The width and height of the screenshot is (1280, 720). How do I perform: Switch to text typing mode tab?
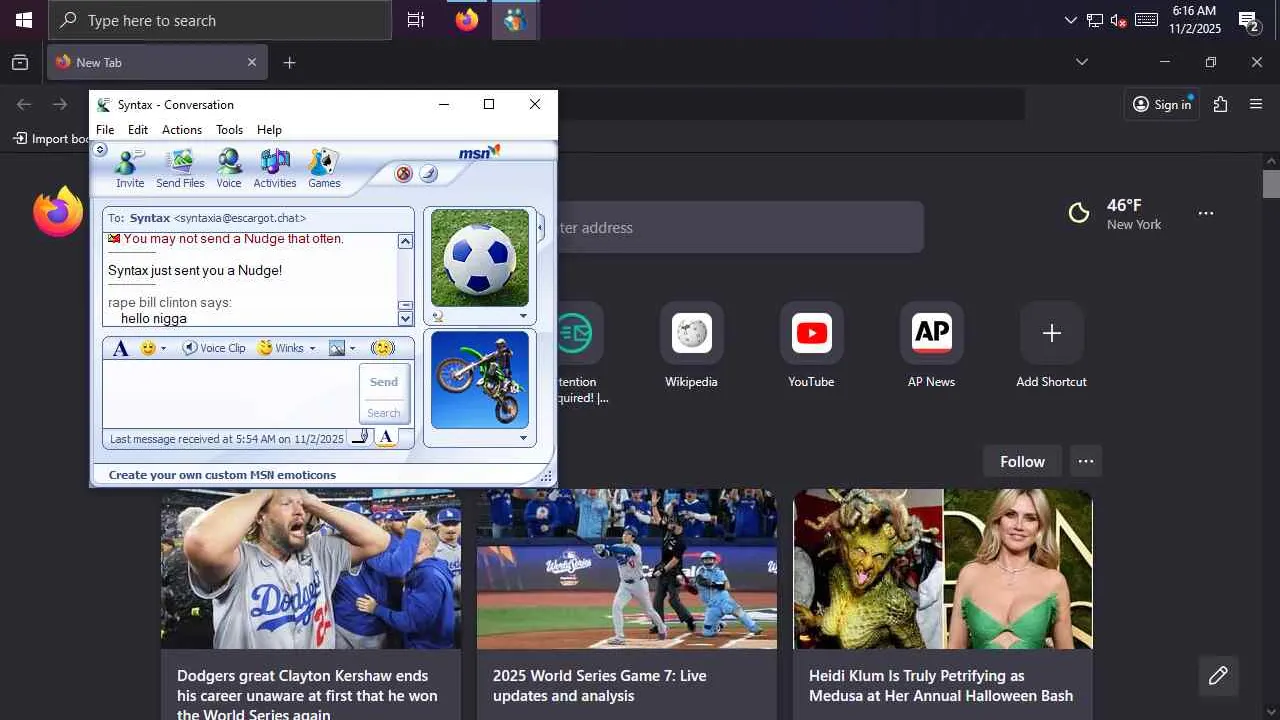click(386, 437)
